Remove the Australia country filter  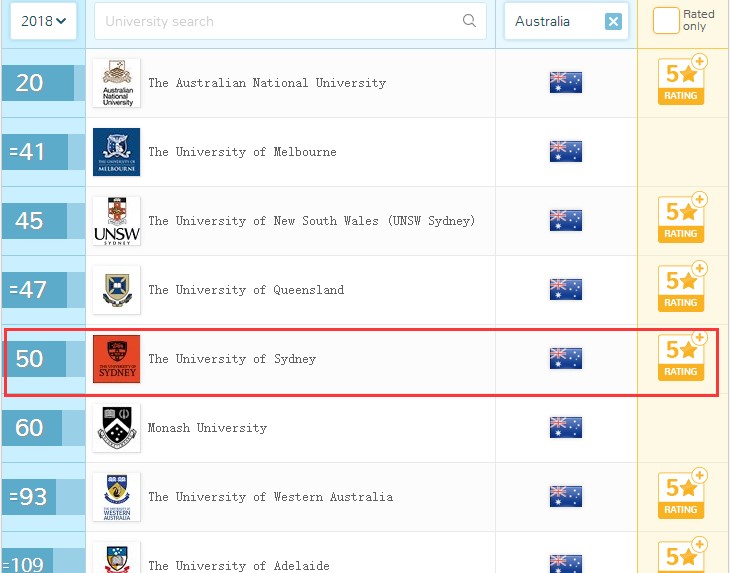pyautogui.click(x=613, y=22)
